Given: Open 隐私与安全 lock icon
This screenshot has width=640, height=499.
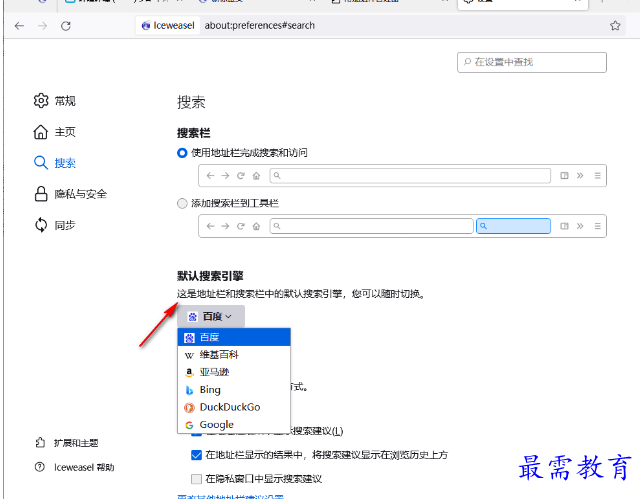Looking at the screenshot, I should 41,194.
